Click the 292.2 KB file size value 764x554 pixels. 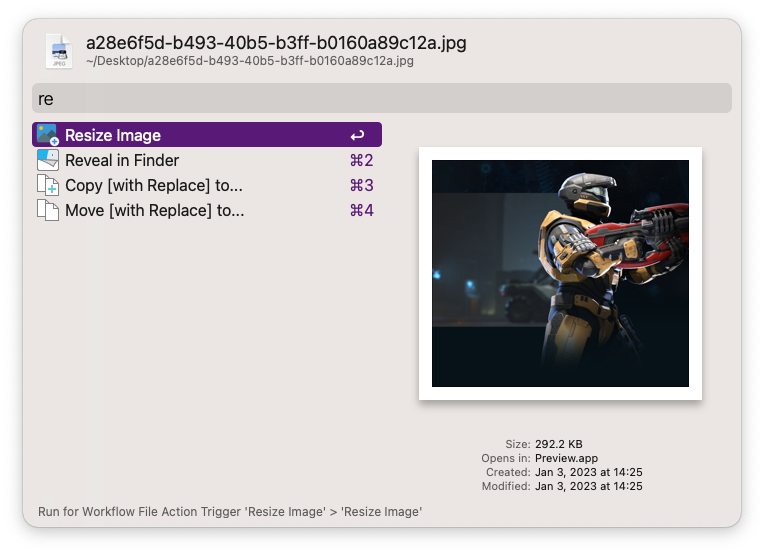click(561, 444)
